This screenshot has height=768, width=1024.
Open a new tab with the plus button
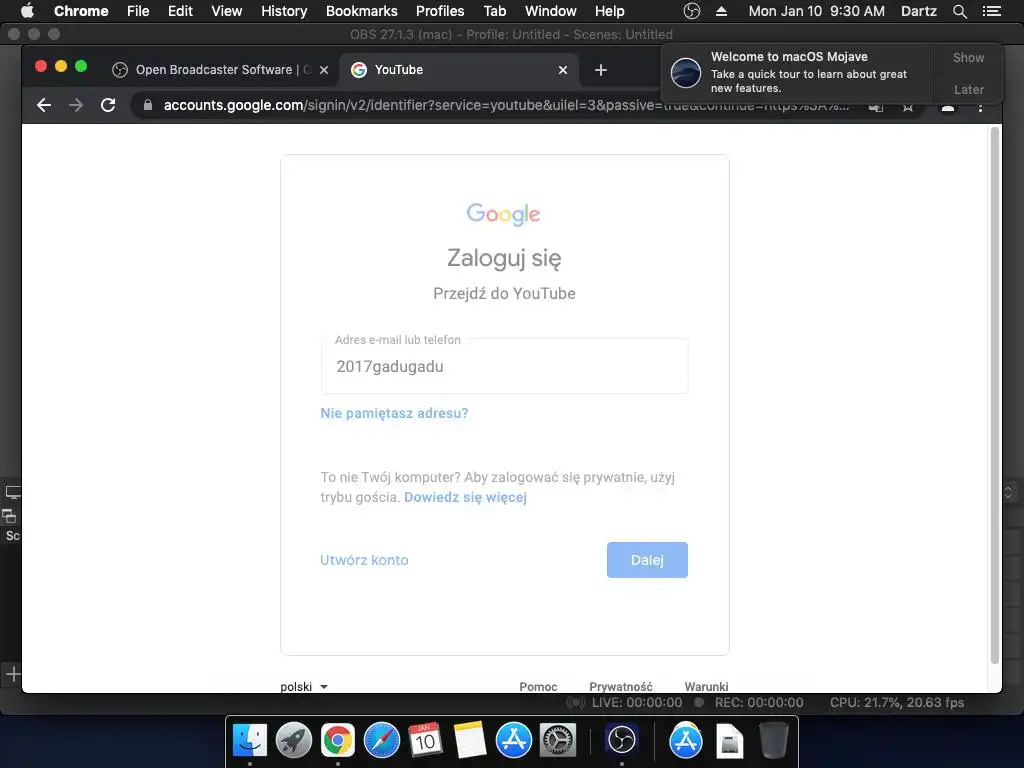[x=601, y=70]
